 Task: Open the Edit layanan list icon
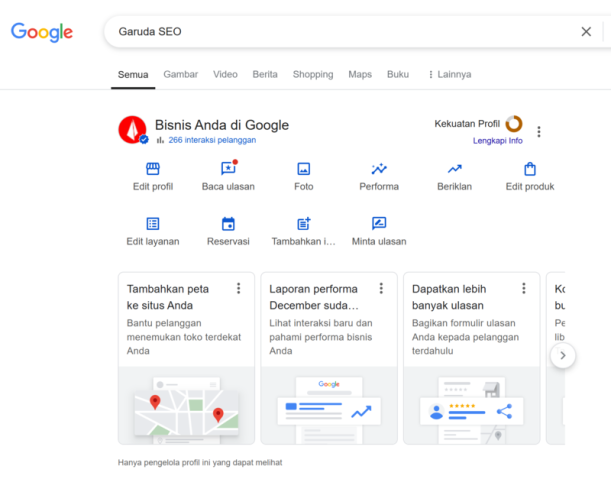tap(153, 224)
